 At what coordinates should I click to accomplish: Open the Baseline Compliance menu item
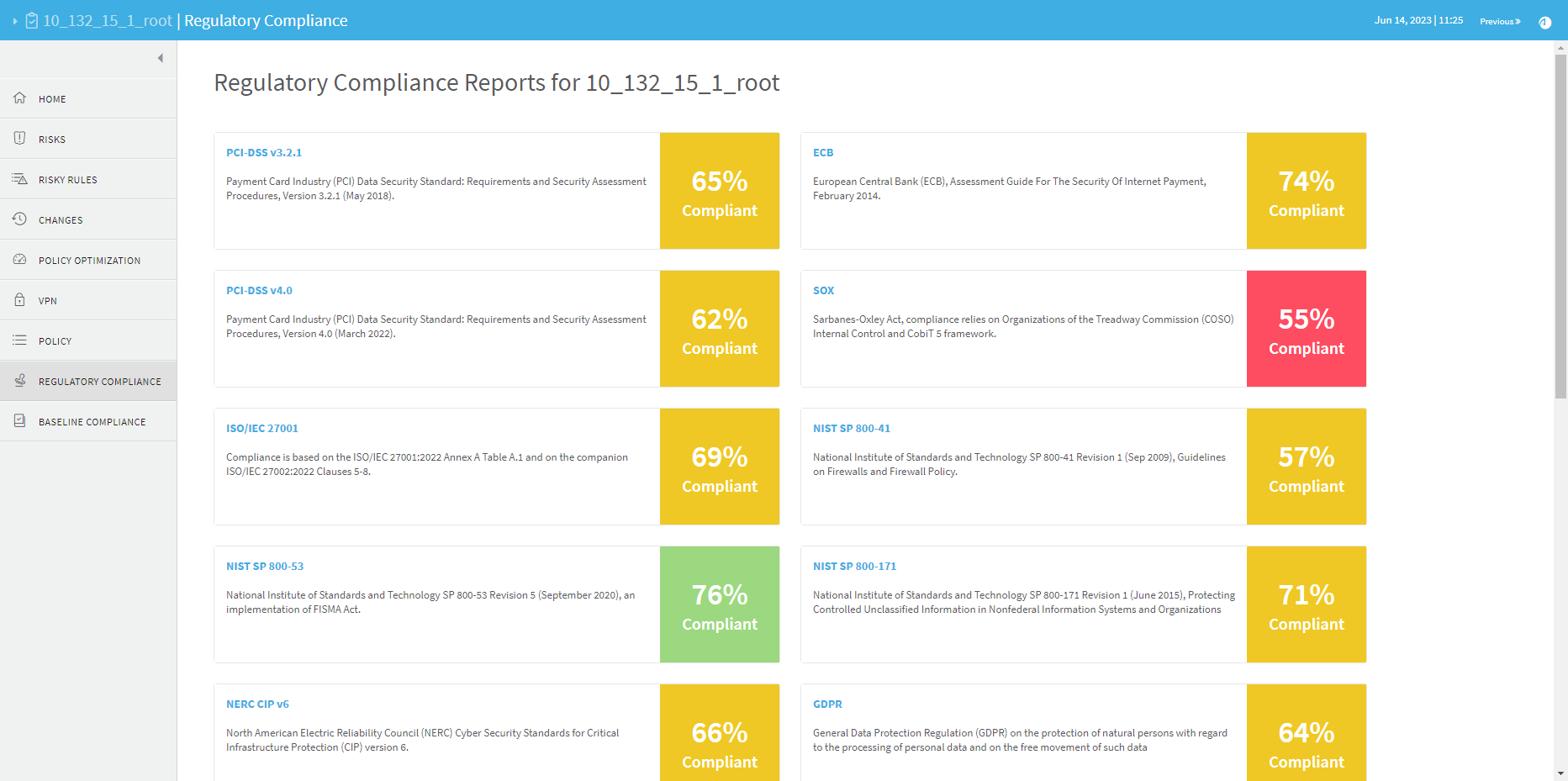[x=92, y=422]
